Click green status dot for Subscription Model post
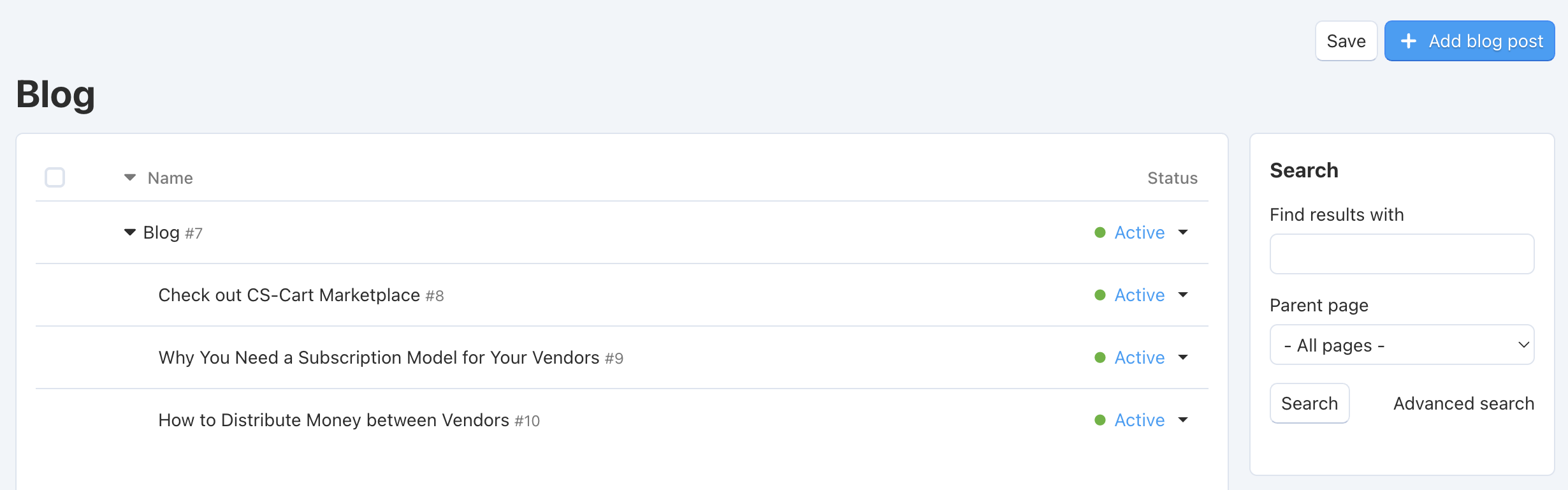Image resolution: width=1568 pixels, height=490 pixels. click(x=1100, y=357)
